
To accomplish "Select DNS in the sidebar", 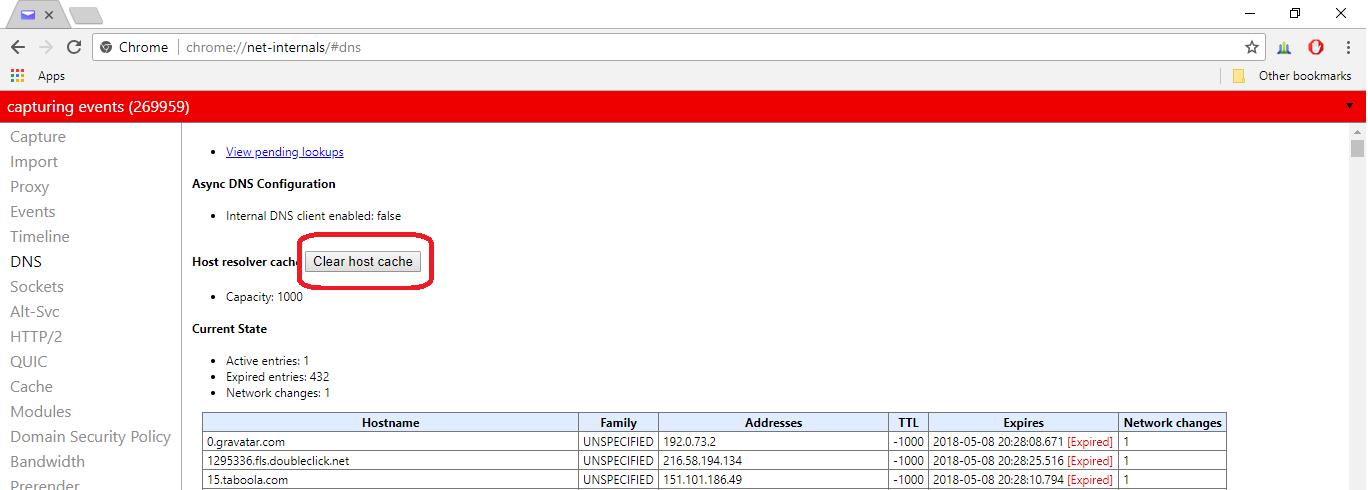I will (x=26, y=262).
